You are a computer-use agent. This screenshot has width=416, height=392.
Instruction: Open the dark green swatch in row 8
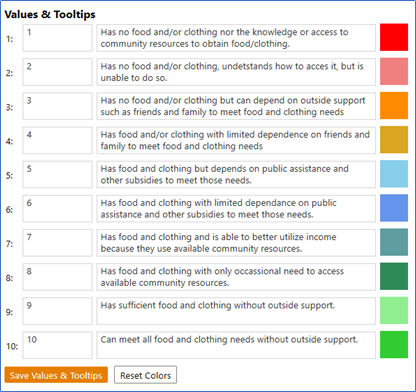click(x=394, y=276)
